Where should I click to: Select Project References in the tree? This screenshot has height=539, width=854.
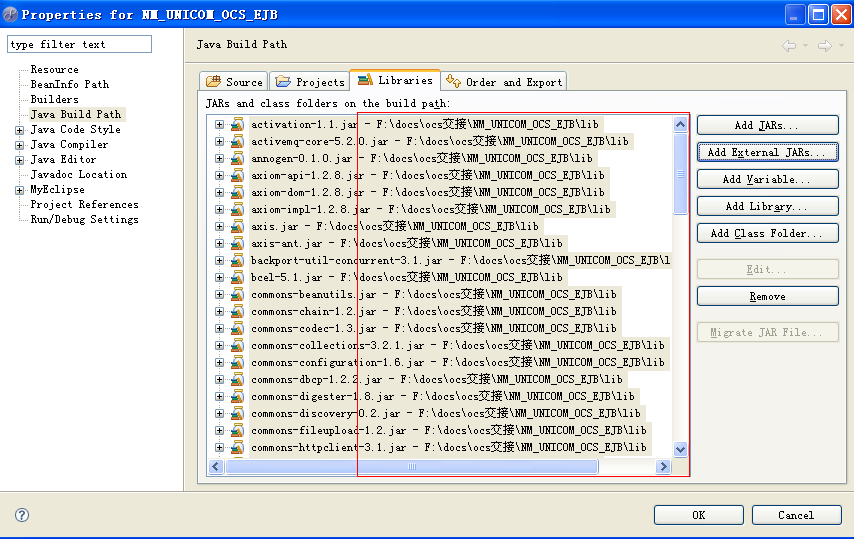[x=84, y=205]
